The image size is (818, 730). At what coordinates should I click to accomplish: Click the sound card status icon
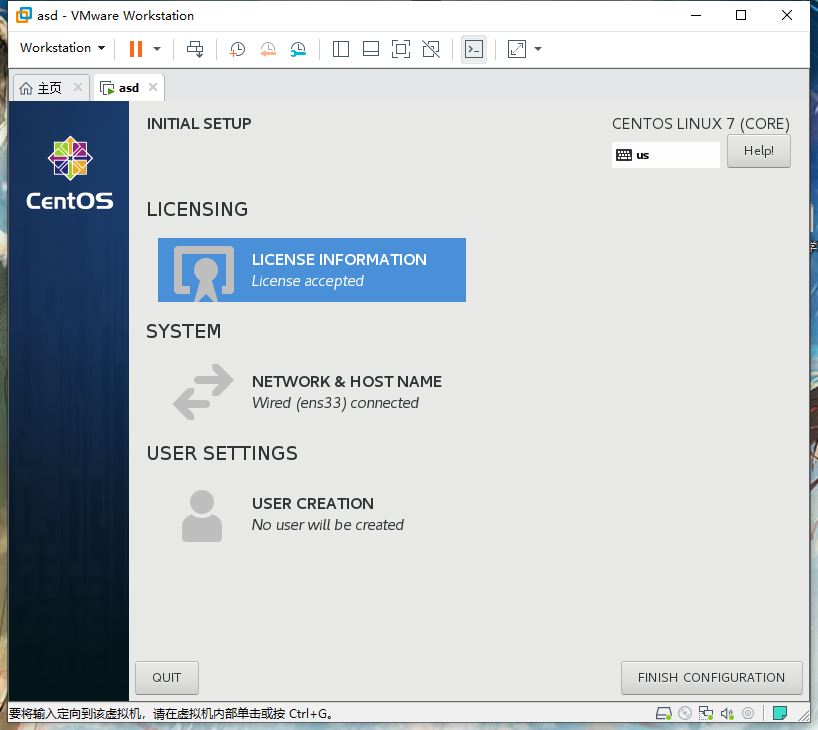[x=727, y=713]
